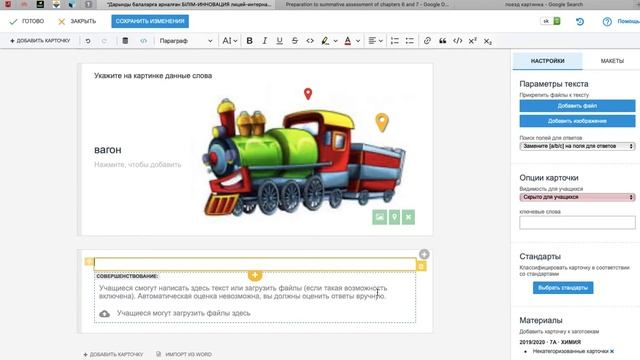The width and height of the screenshot is (640, 360).
Task: Insert a bulleted list
Action: (x=409, y=41)
